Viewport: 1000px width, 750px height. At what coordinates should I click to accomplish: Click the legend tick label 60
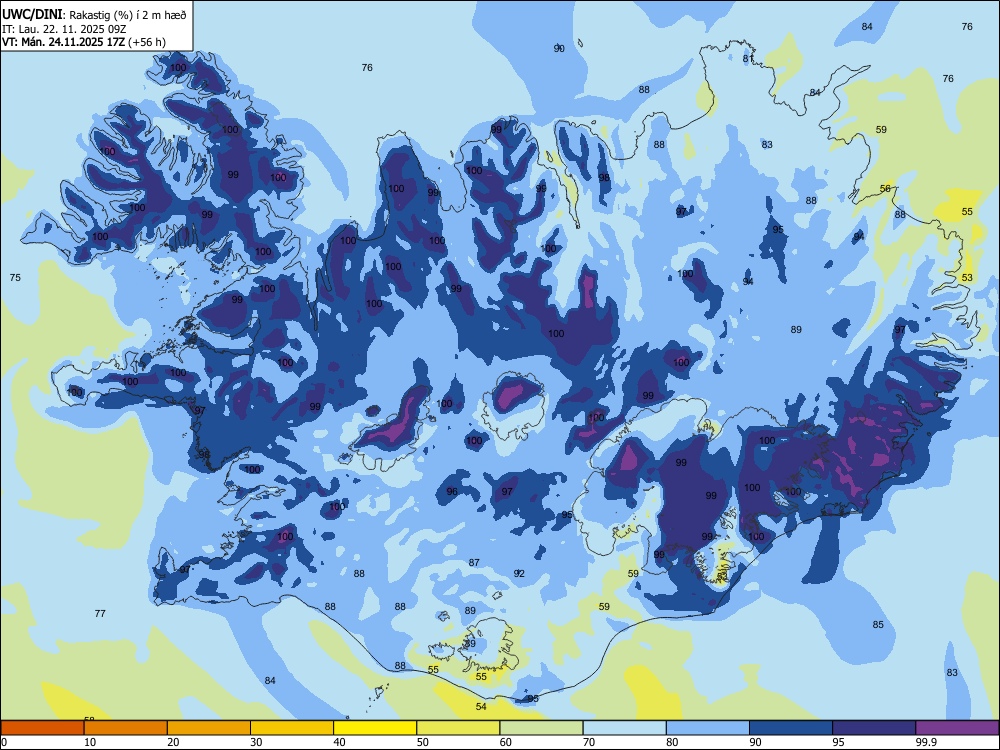click(506, 742)
